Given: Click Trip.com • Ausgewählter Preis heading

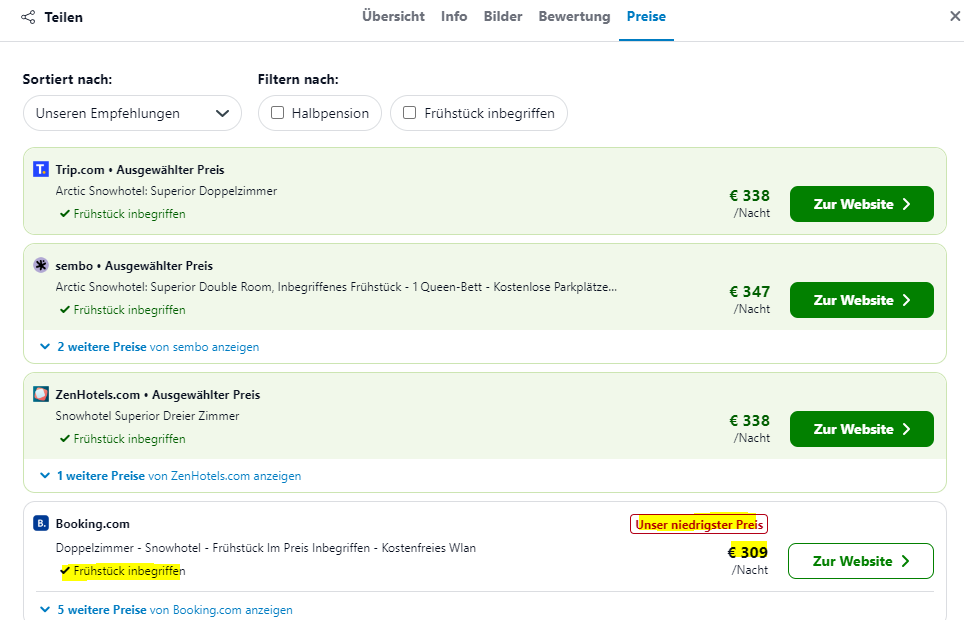Looking at the screenshot, I should pyautogui.click(x=140, y=170).
